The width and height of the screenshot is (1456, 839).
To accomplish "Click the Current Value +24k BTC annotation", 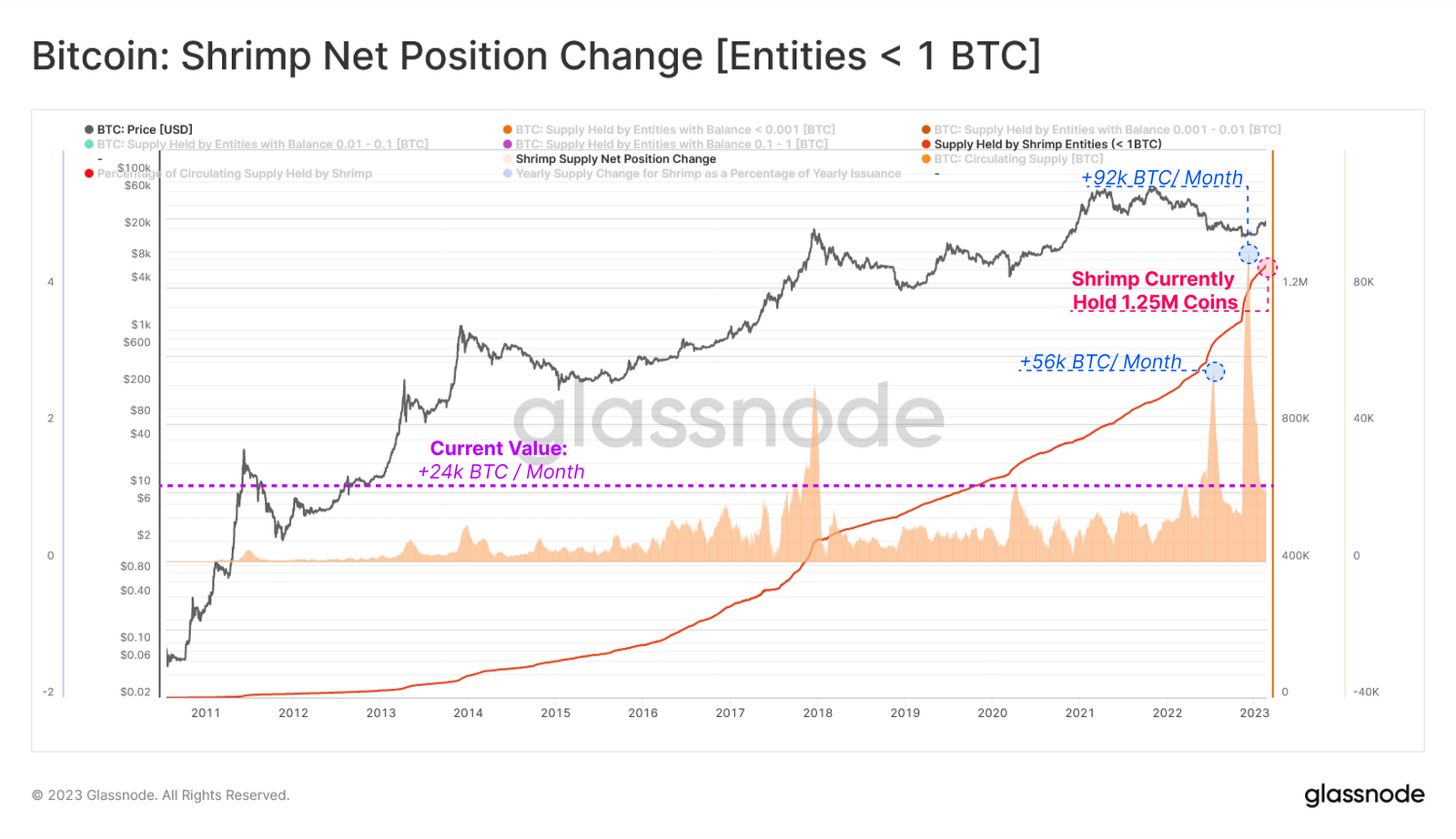I will pyautogui.click(x=500, y=460).
